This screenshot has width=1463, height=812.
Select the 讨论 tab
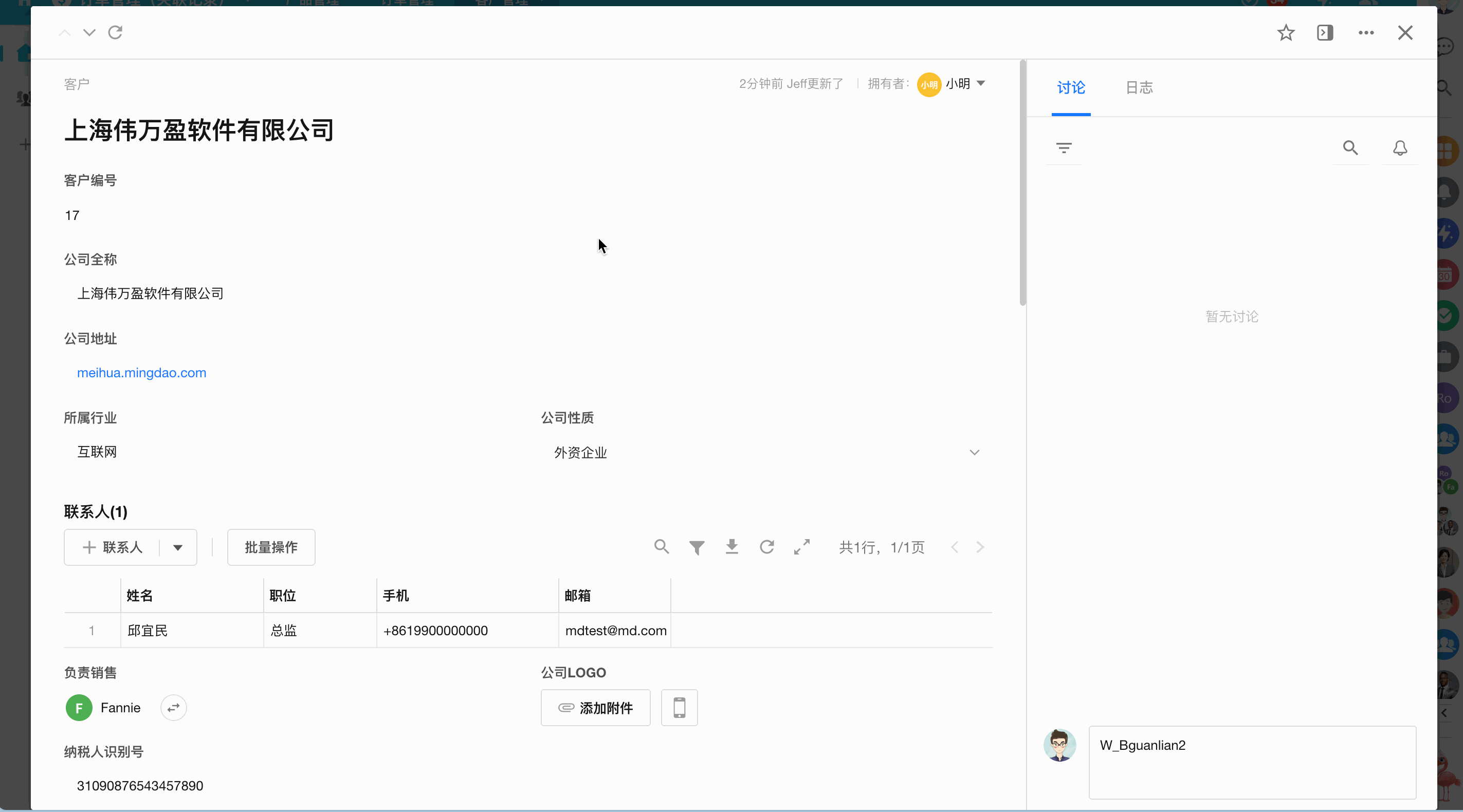click(1071, 88)
